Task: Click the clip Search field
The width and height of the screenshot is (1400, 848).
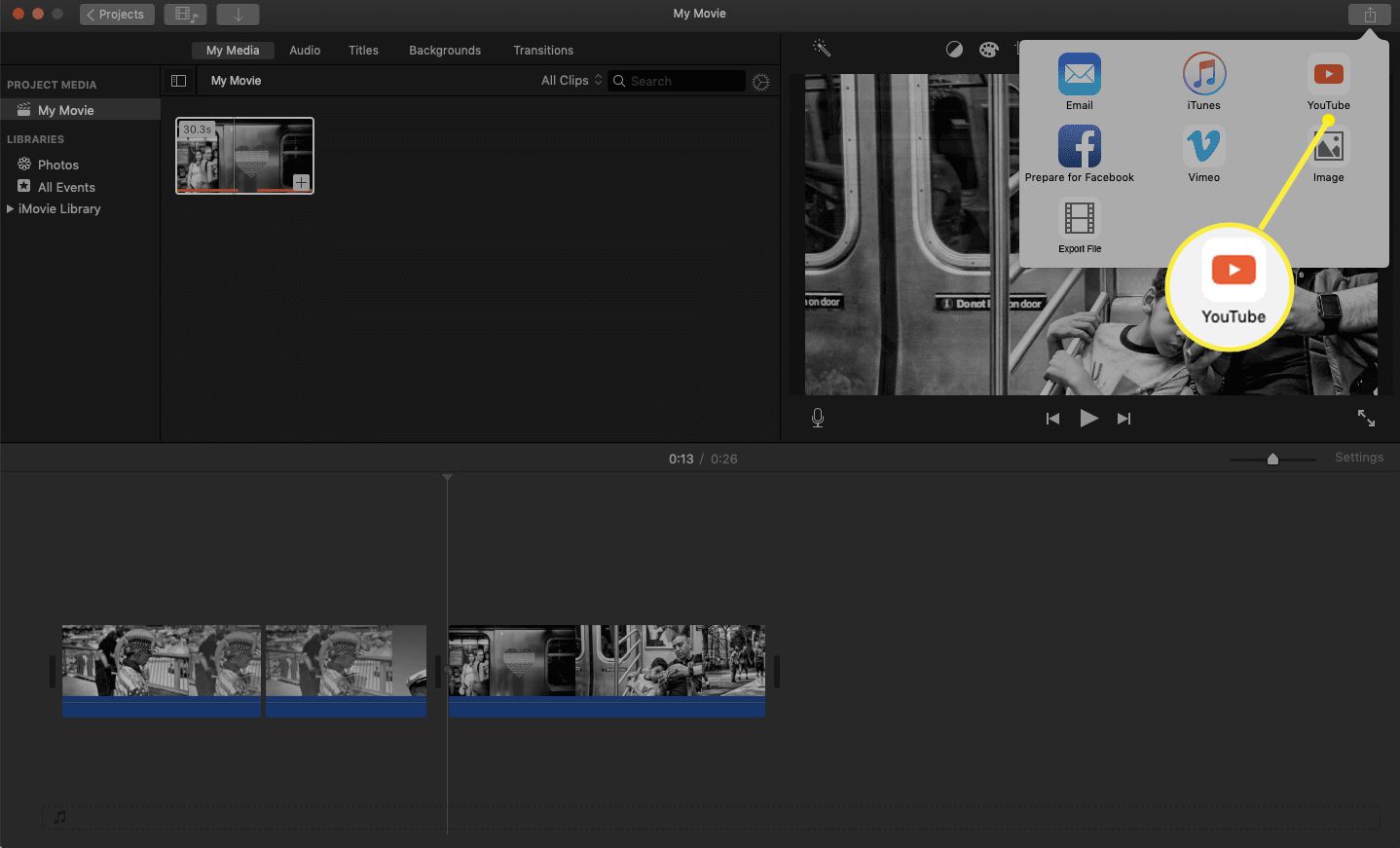Action: point(677,82)
